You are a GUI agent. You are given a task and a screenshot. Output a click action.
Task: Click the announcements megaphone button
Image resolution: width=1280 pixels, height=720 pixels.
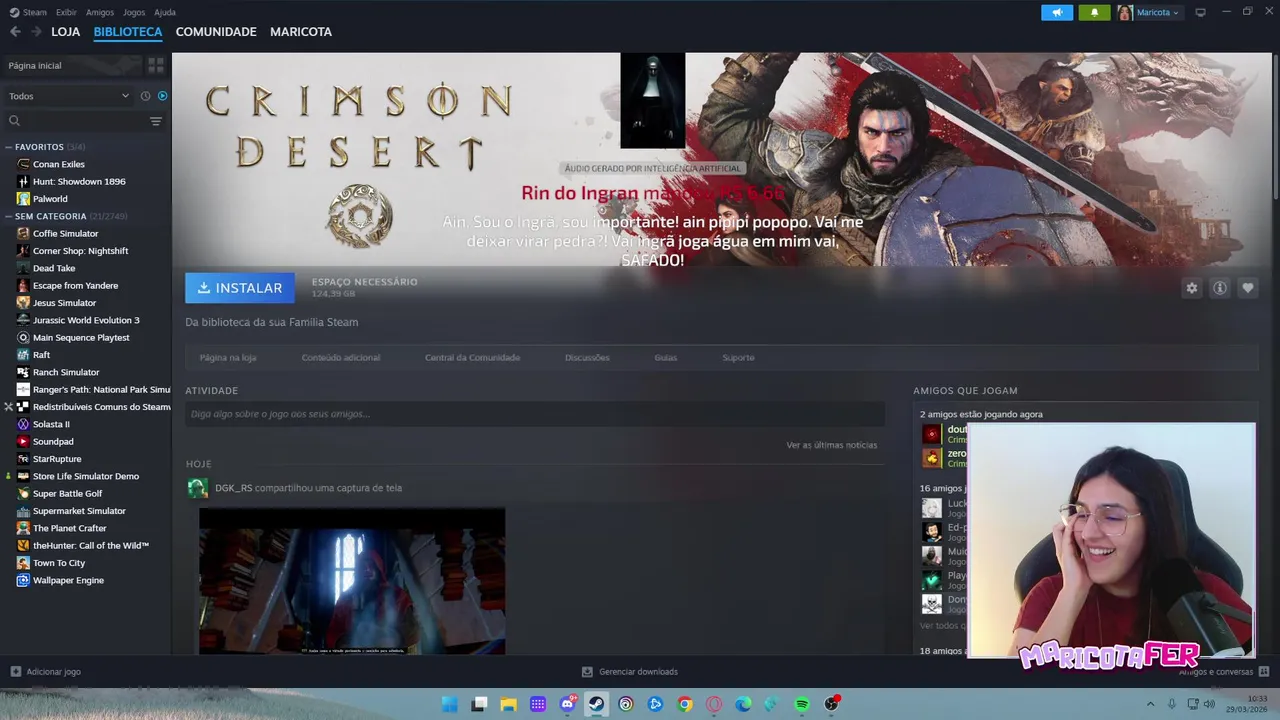(x=1057, y=12)
